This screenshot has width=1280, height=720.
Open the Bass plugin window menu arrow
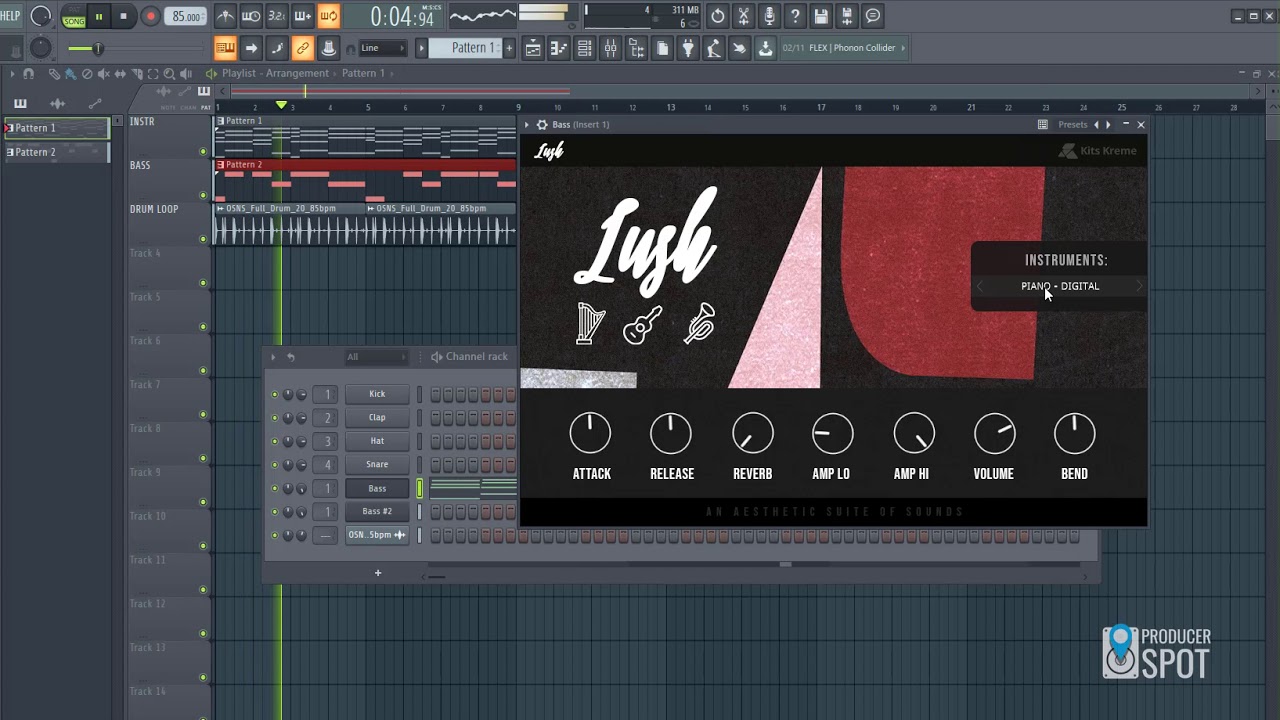(528, 125)
